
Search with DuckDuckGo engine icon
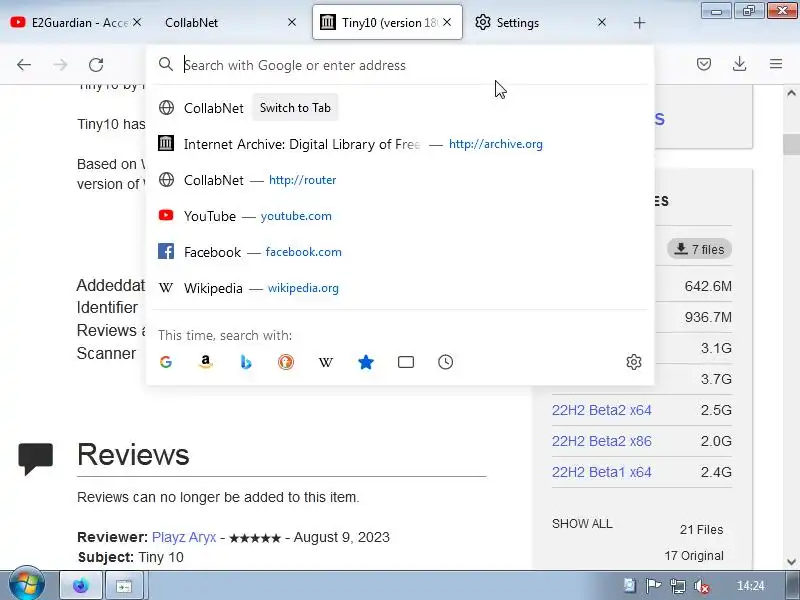[x=286, y=362]
